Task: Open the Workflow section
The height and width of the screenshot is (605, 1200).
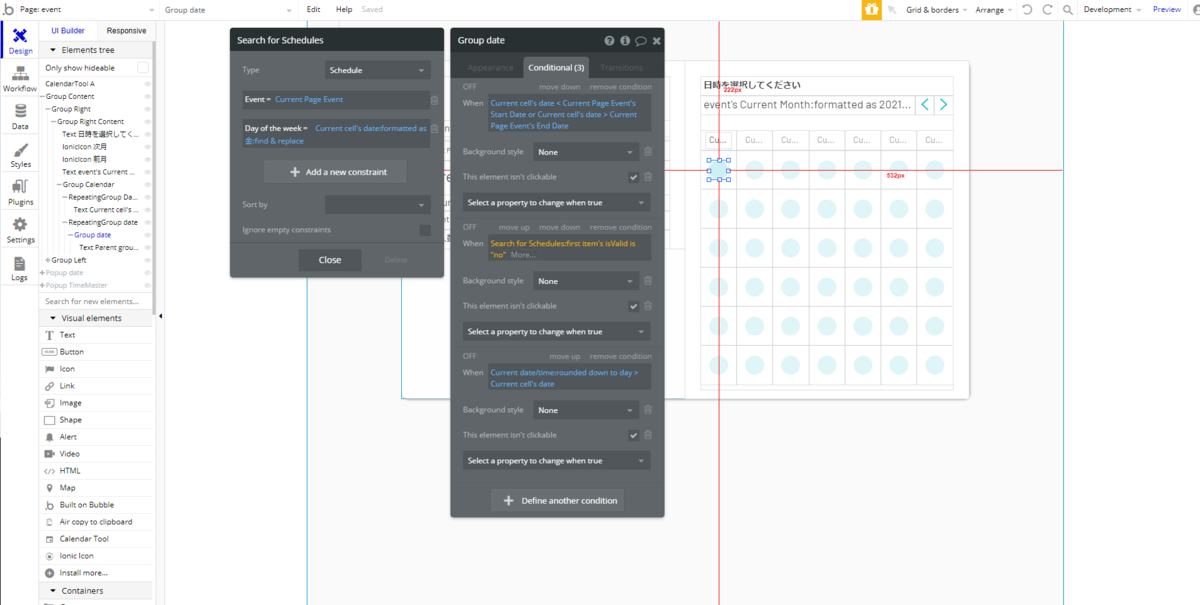Action: tap(20, 80)
